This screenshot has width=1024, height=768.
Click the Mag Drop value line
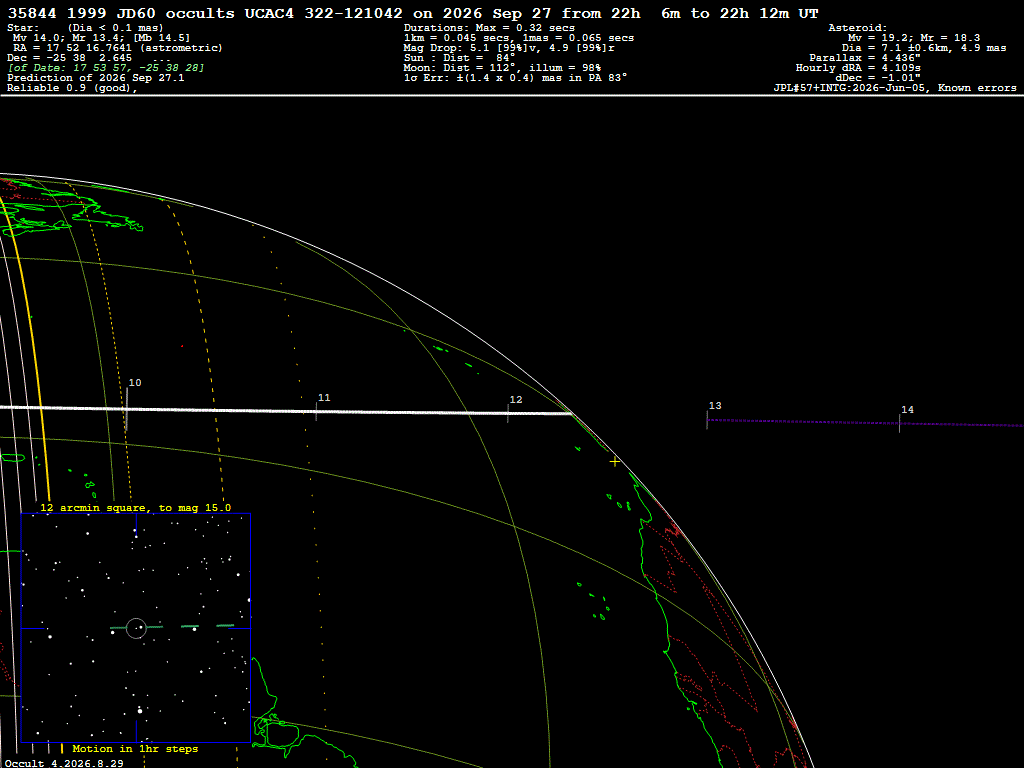[509, 48]
